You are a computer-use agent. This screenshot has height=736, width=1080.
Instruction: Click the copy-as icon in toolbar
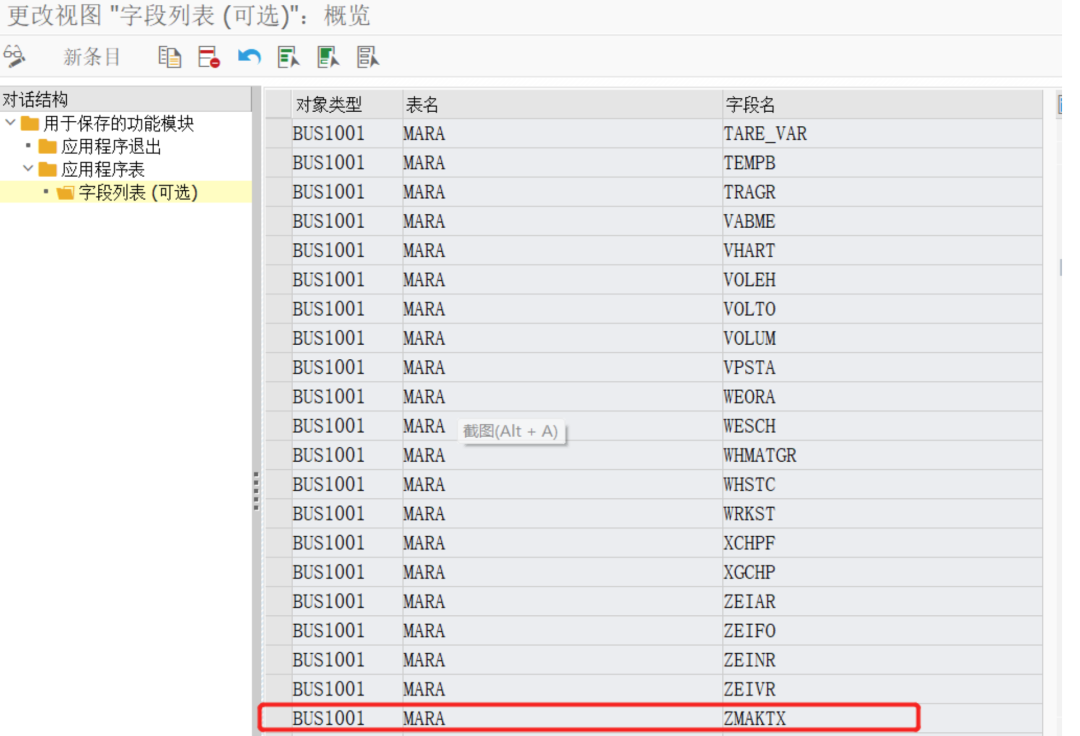click(169, 56)
